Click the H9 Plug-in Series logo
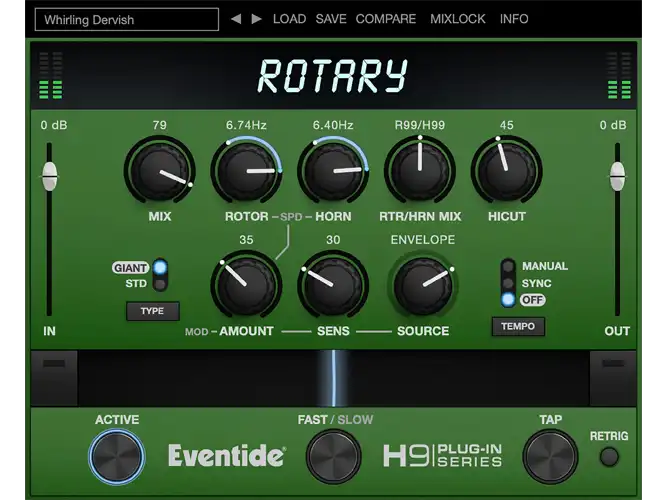The height and width of the screenshot is (500, 667). point(442,456)
